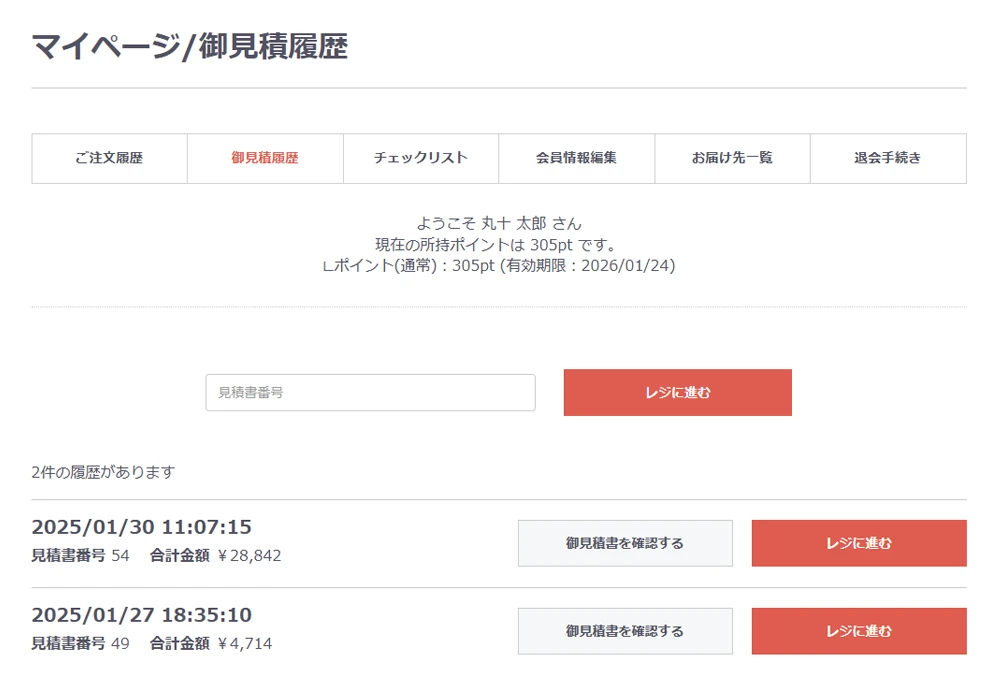Switch to the チェックリスト tab
Image resolution: width=1000 pixels, height=700 pixels.
tap(421, 158)
